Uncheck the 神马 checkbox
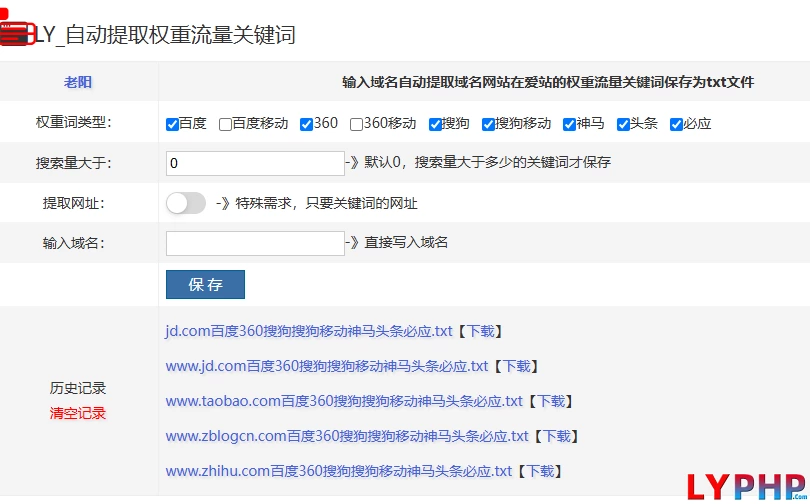 click(569, 124)
